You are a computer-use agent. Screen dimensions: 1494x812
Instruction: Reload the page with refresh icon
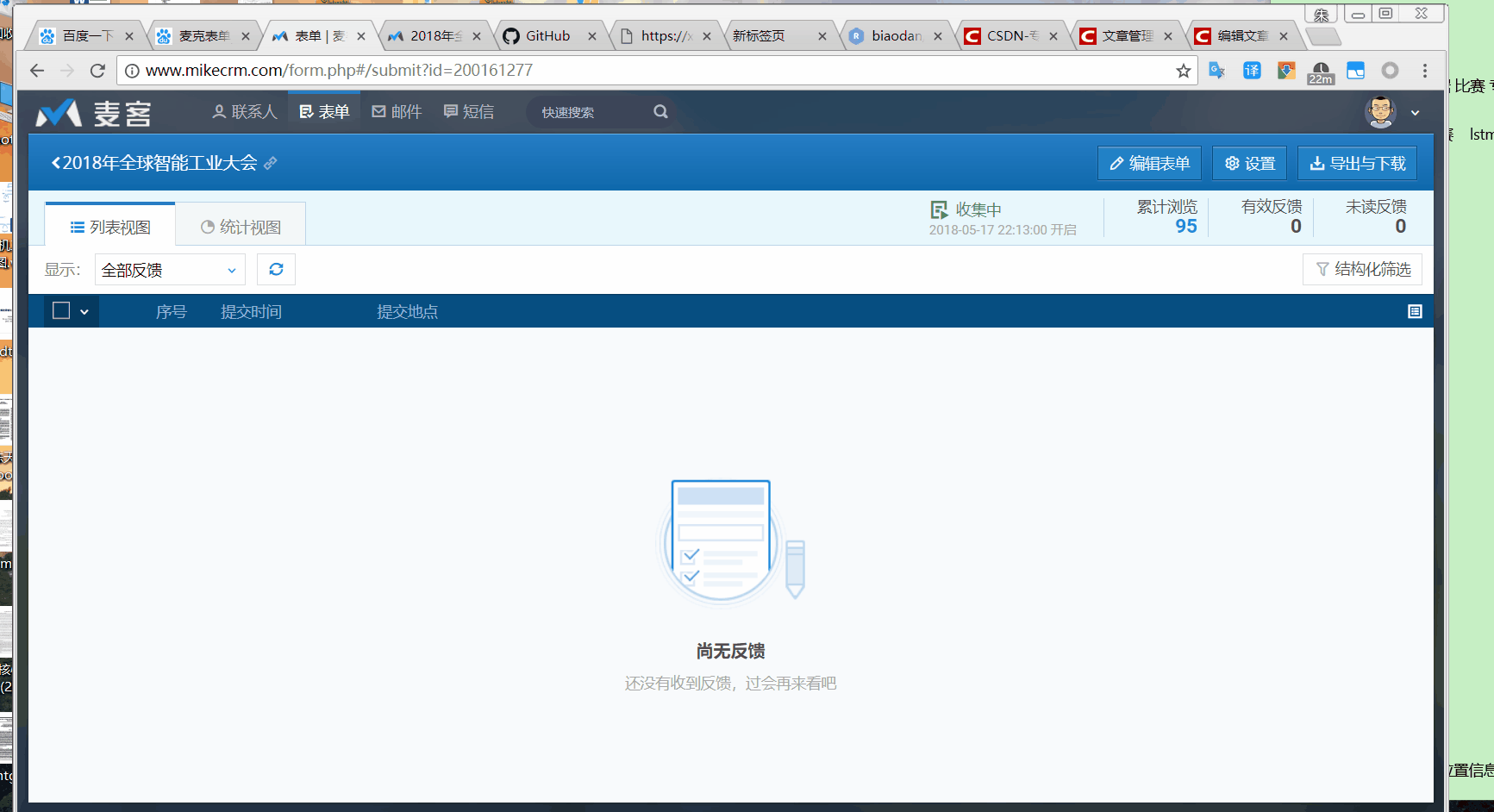(97, 71)
